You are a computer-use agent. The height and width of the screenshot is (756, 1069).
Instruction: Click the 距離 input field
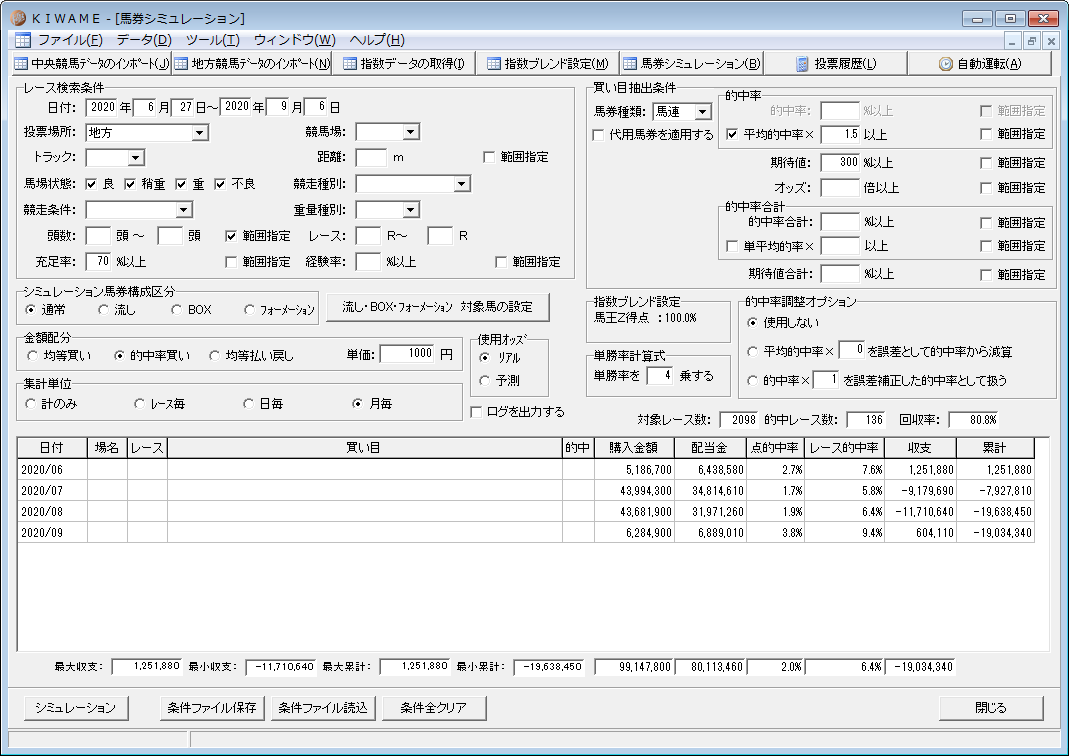372,157
